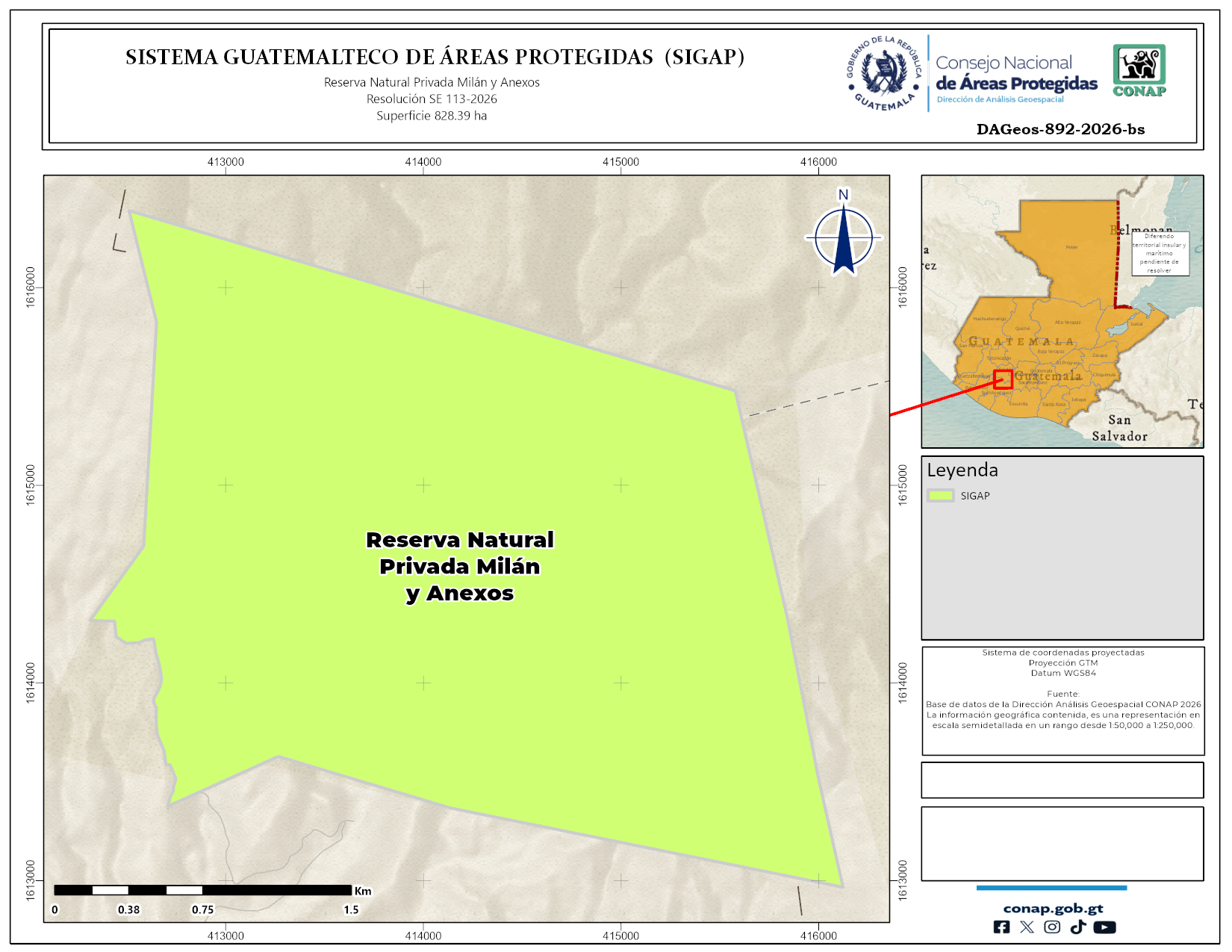Click the TikTok icon
This screenshot has width=1232, height=952.
coord(1077,927)
